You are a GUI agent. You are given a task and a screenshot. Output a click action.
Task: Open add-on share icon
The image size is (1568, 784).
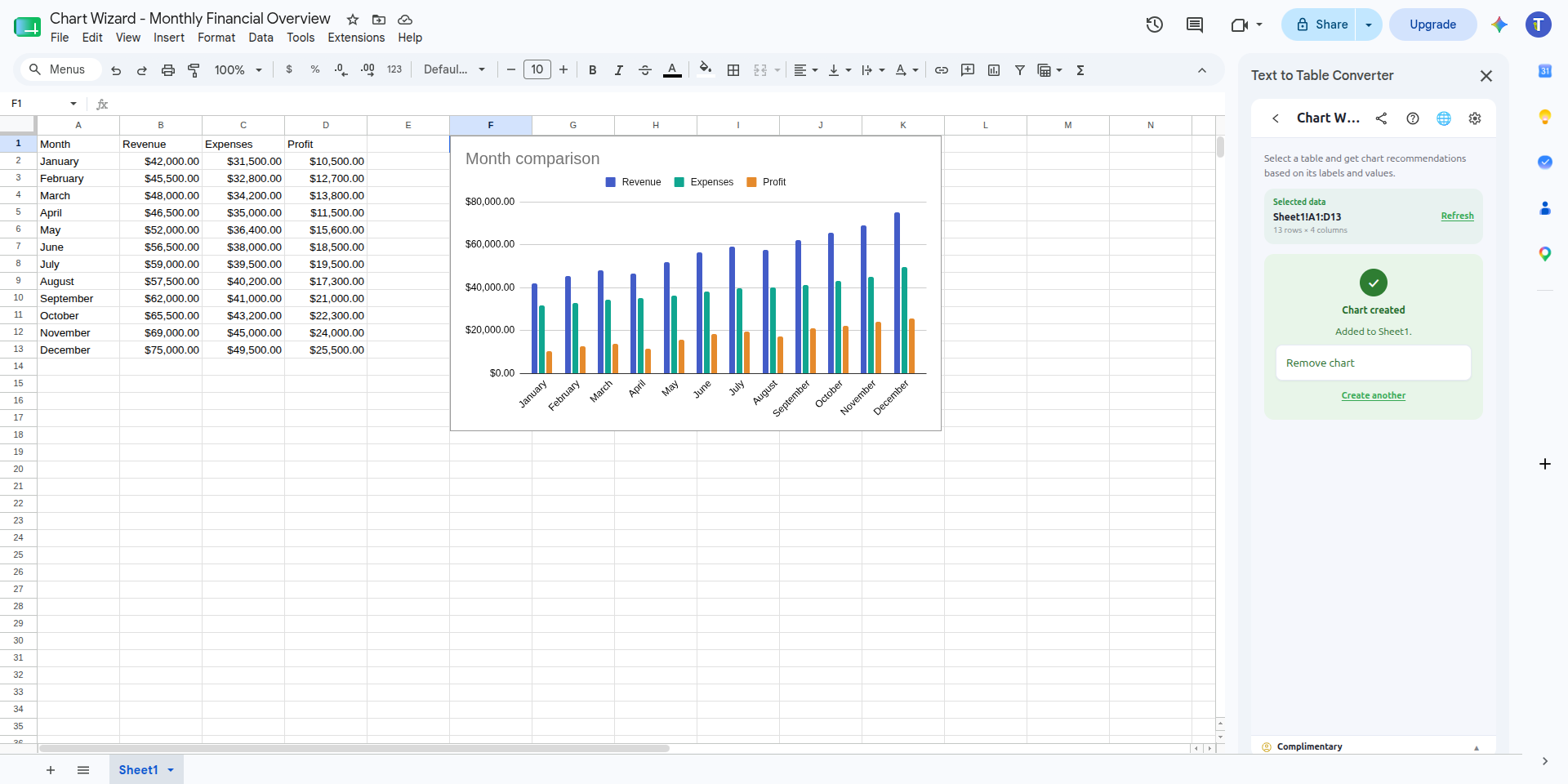[1382, 118]
